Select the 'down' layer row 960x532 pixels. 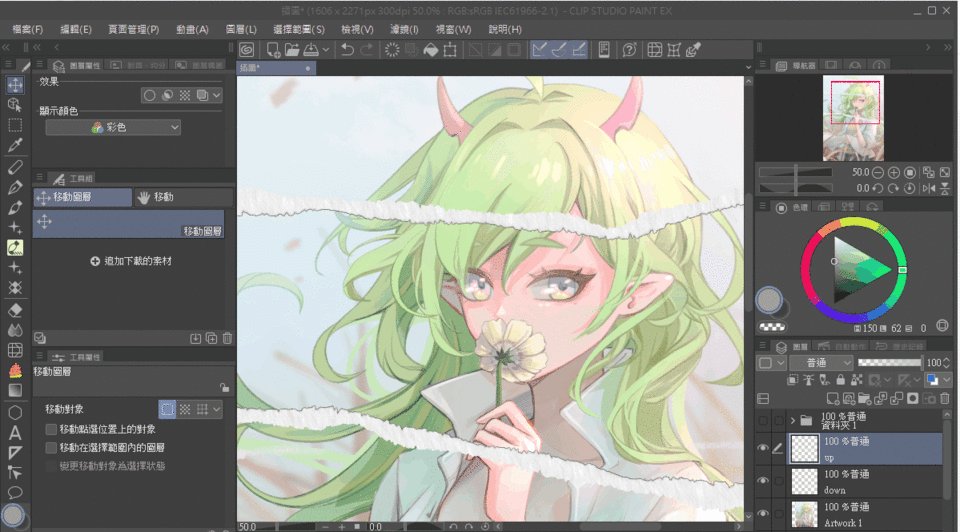(x=864, y=482)
